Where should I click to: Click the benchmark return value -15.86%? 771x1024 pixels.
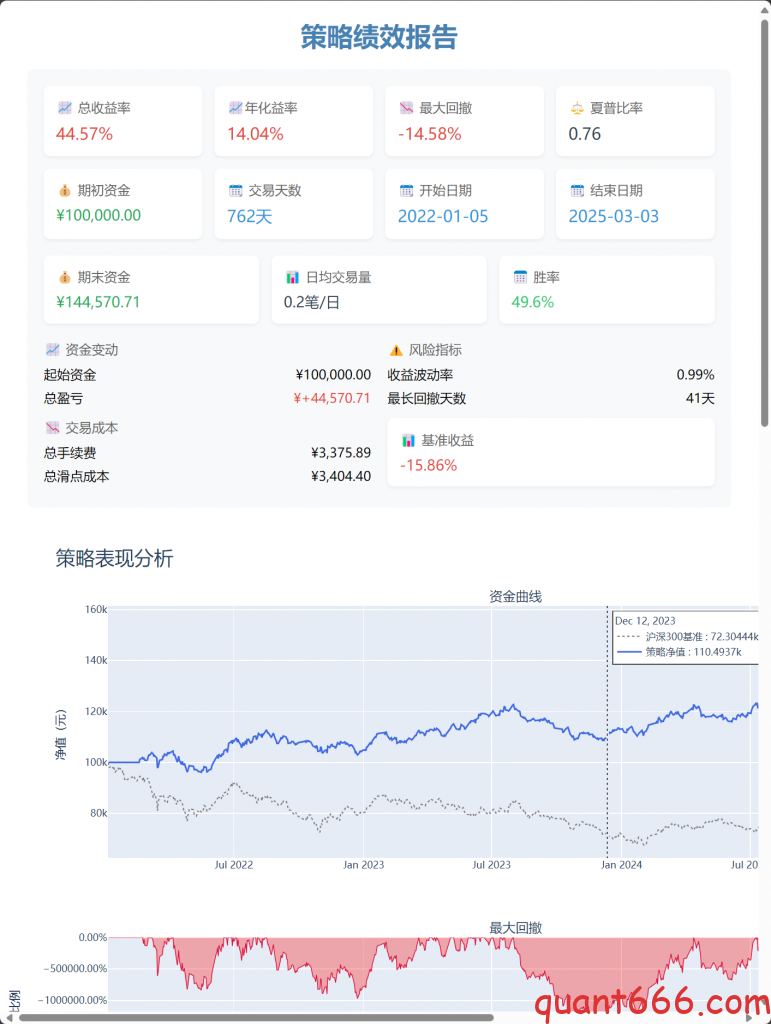[x=428, y=466]
